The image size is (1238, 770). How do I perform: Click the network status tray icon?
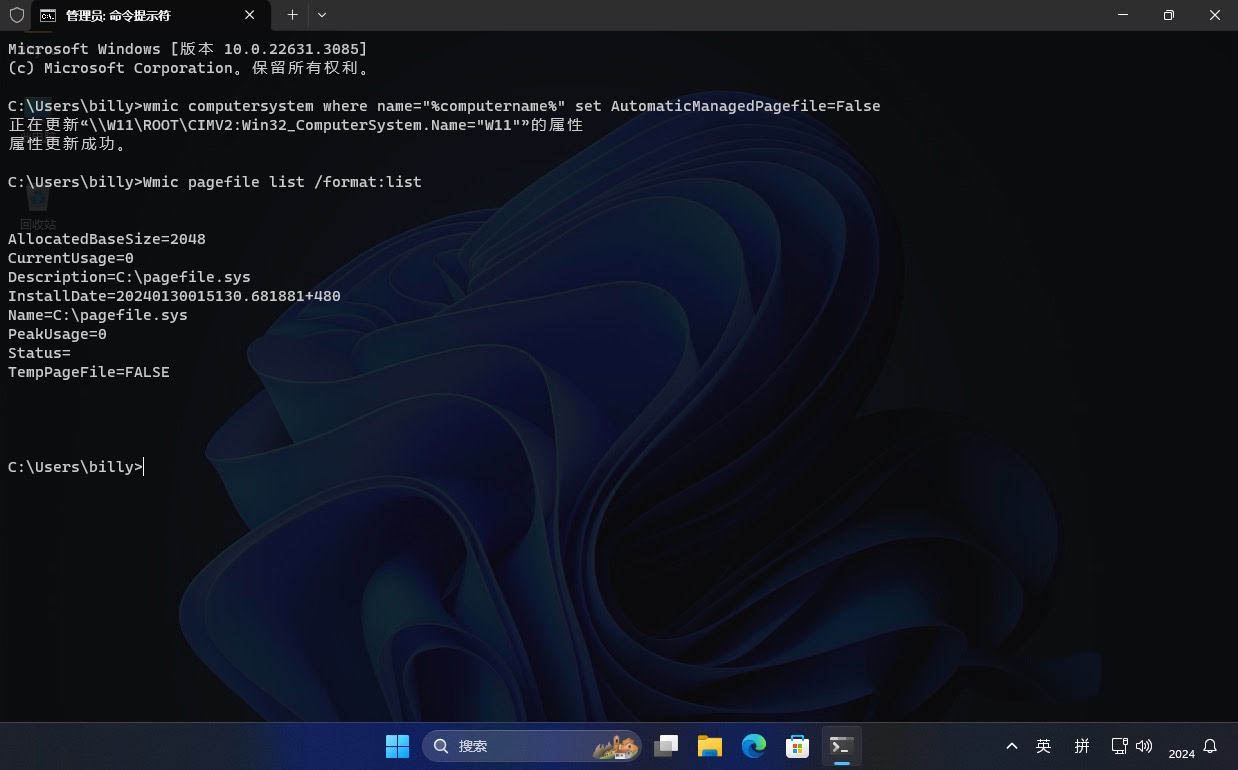1119,746
